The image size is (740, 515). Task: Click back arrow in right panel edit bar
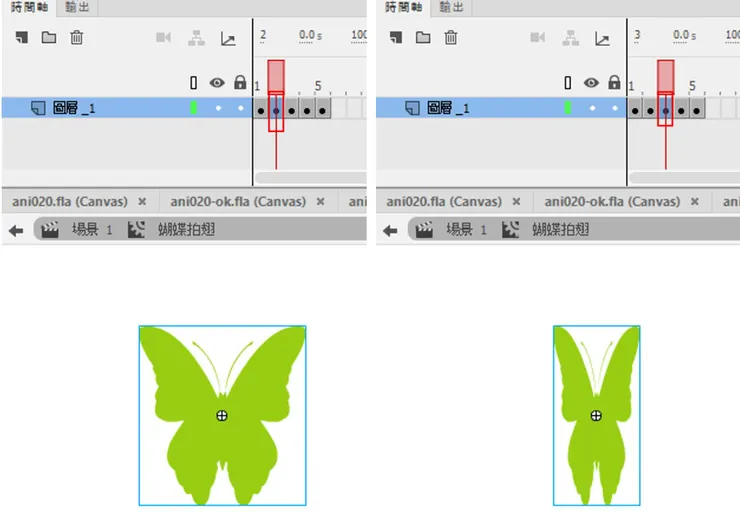point(390,231)
